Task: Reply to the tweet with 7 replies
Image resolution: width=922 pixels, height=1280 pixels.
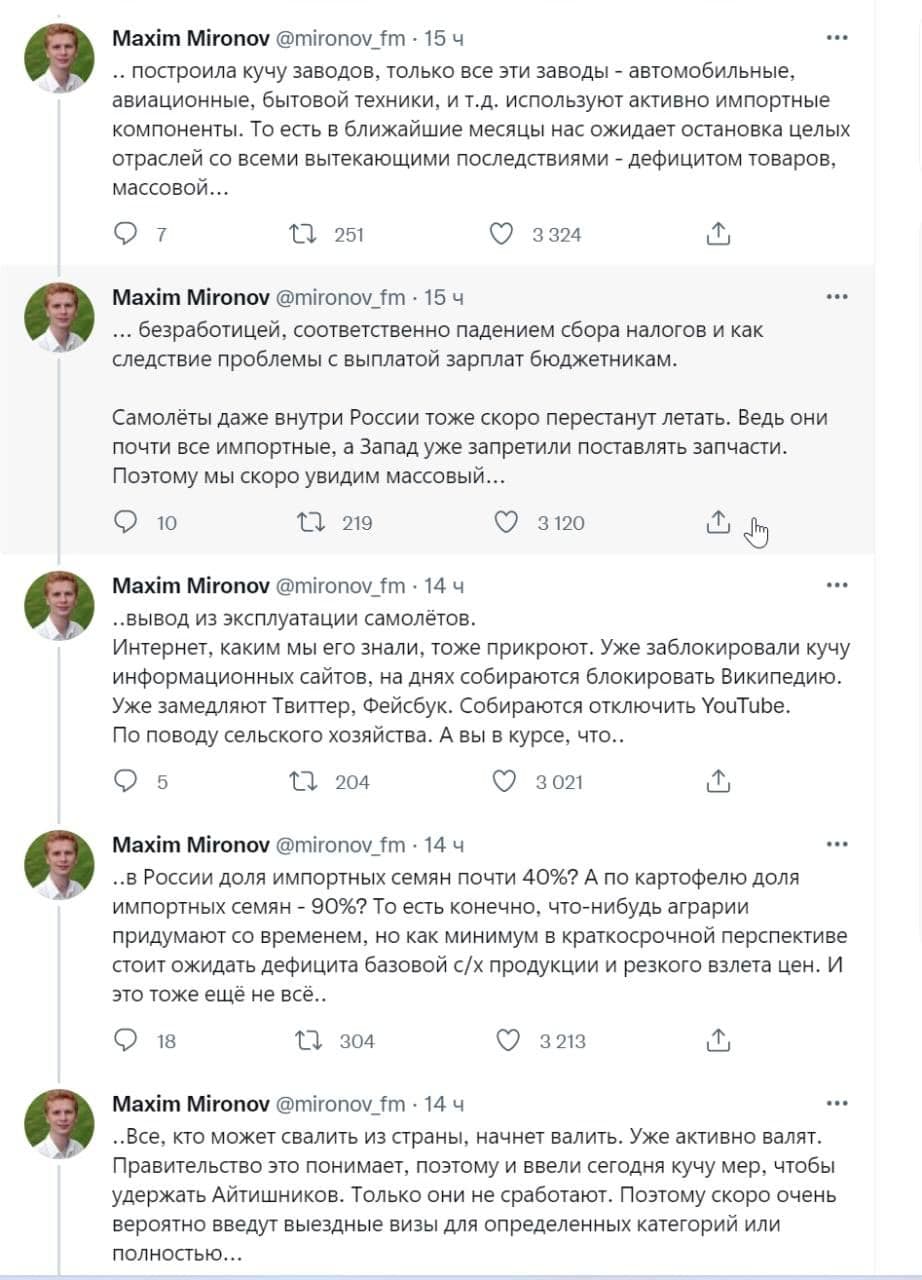Action: pyautogui.click(x=126, y=234)
